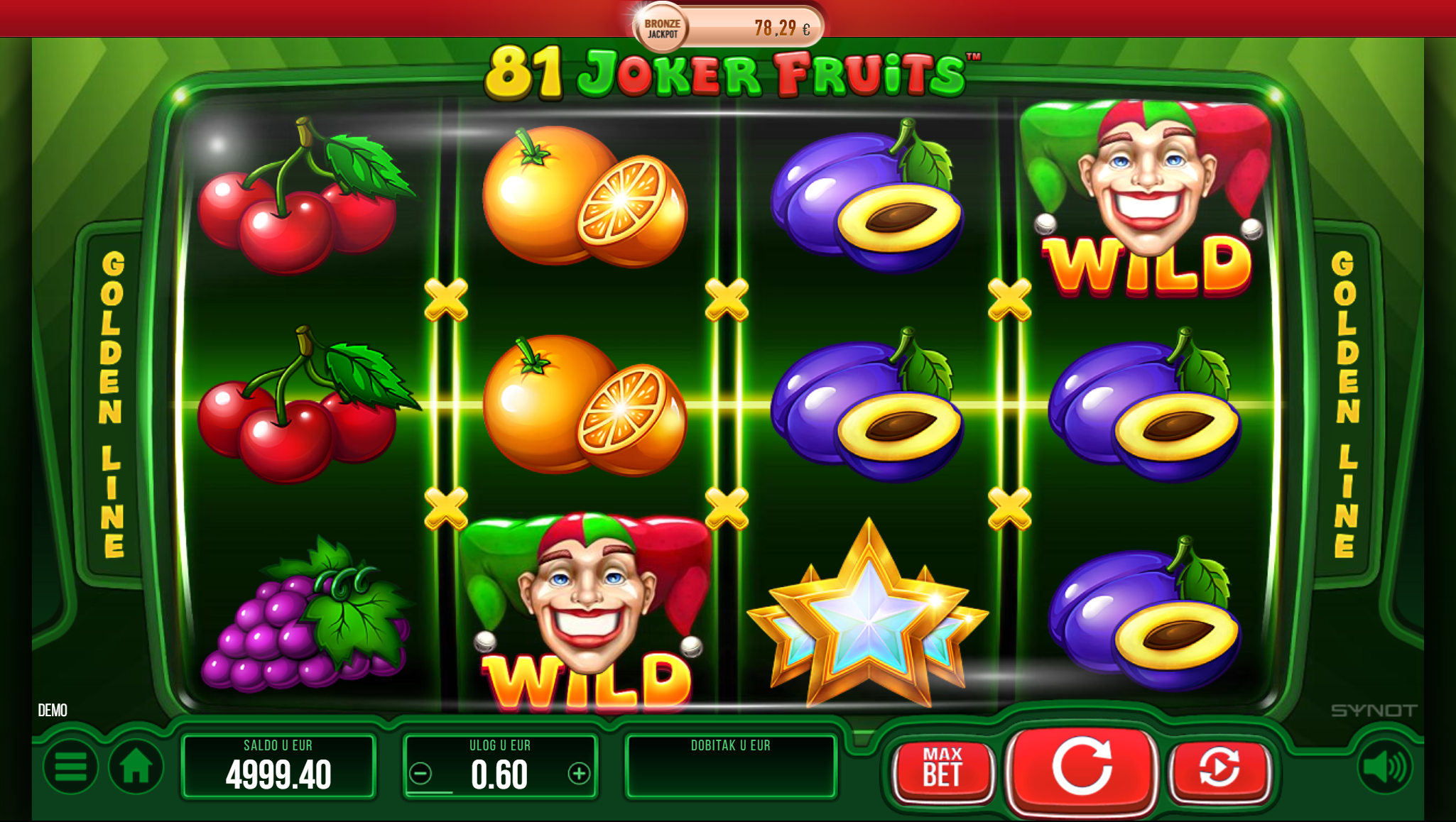Click the MAX BET button

pyautogui.click(x=942, y=770)
